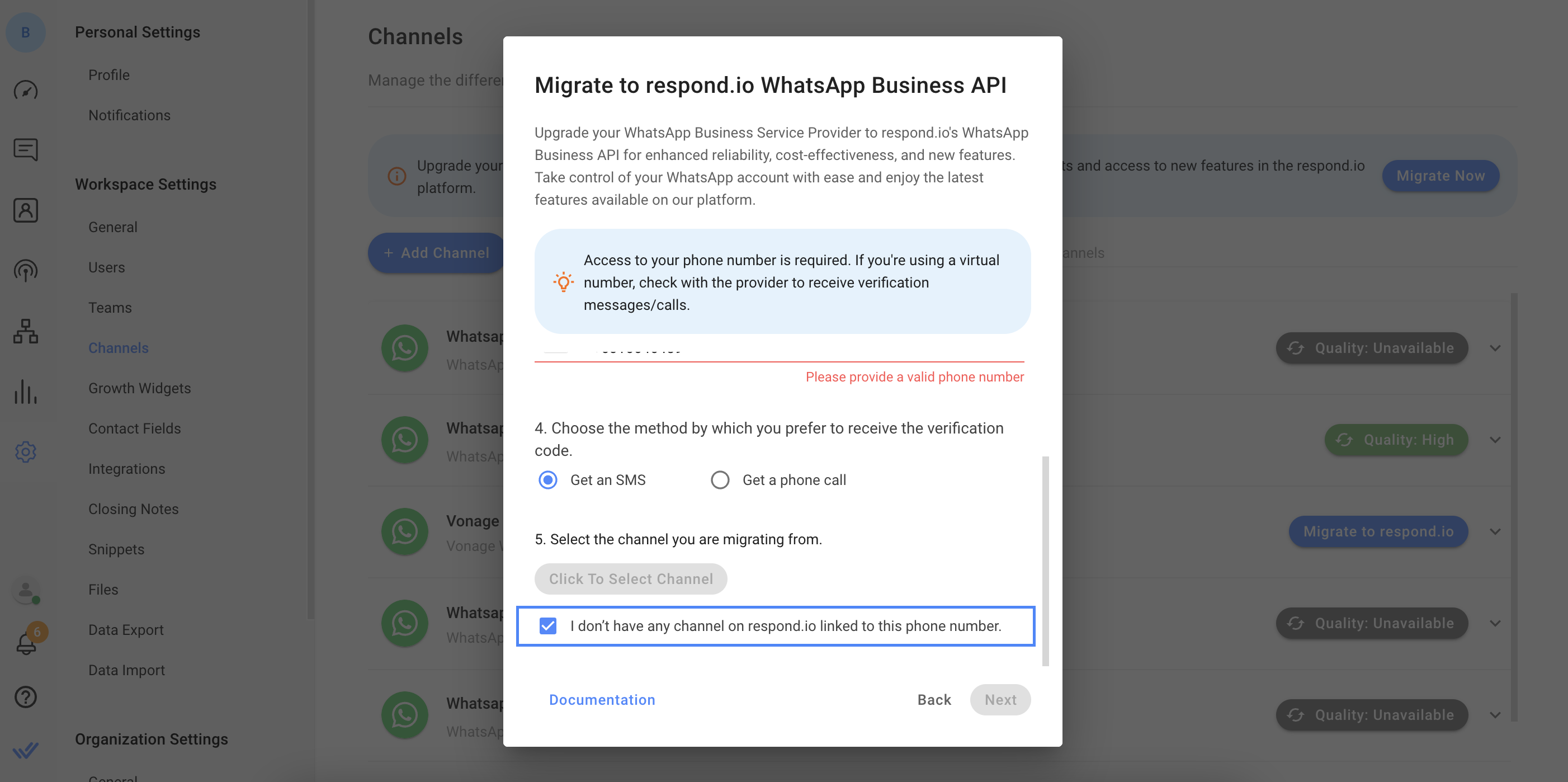Click the user status avatar icon
The width and height of the screenshot is (1568, 782).
[26, 590]
